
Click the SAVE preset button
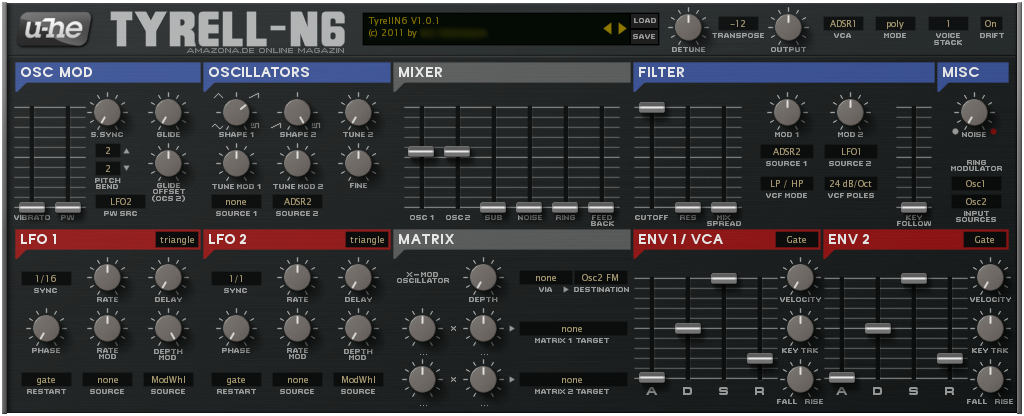pos(643,37)
